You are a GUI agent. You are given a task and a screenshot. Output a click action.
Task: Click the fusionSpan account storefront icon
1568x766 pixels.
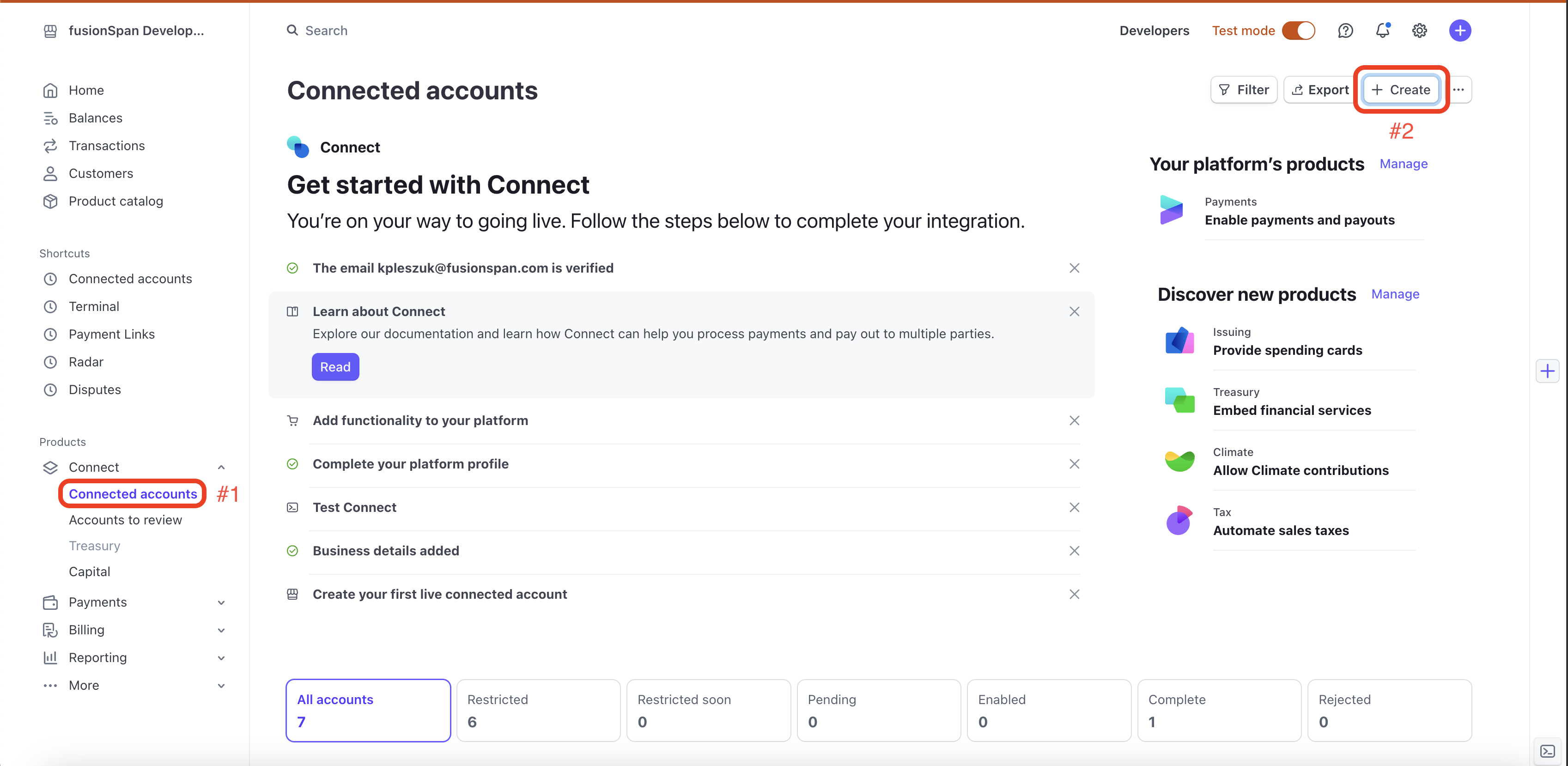tap(50, 30)
